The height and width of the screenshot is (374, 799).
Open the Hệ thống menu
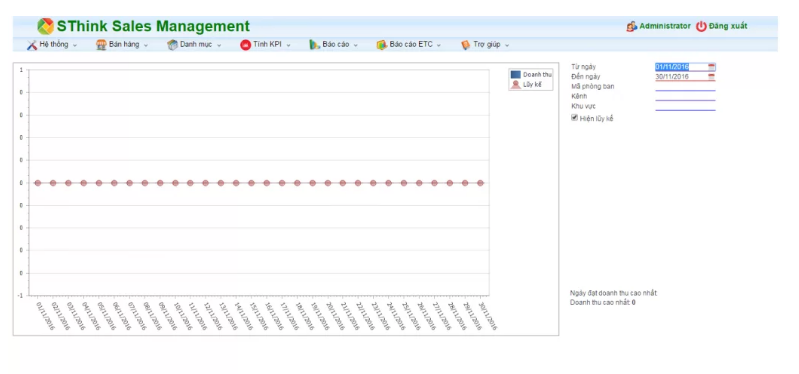54,44
